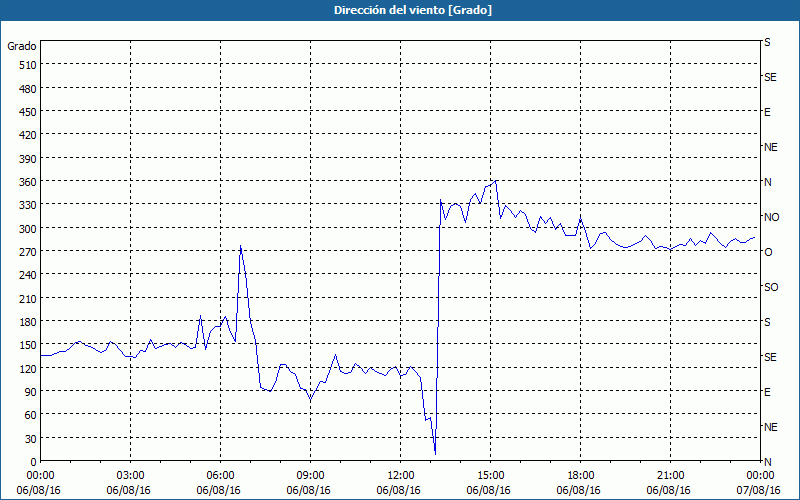Click the N compass label at 360 level

tap(768, 182)
